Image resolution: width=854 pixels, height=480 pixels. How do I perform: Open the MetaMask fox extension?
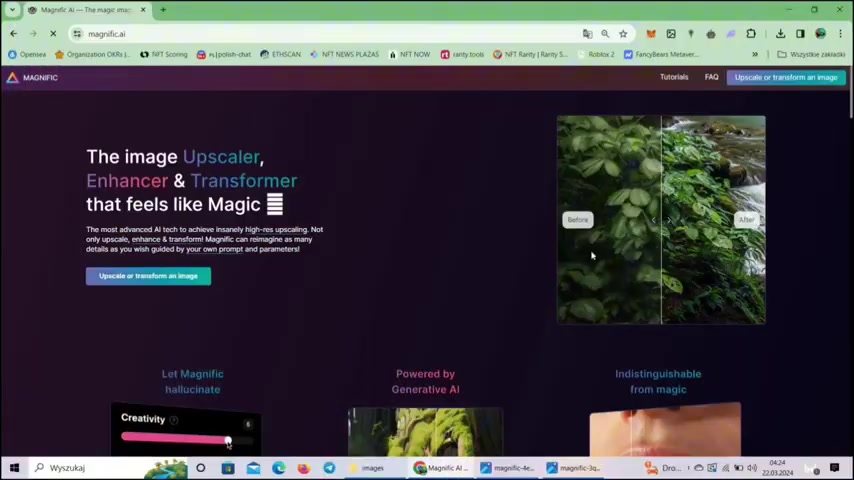(651, 34)
